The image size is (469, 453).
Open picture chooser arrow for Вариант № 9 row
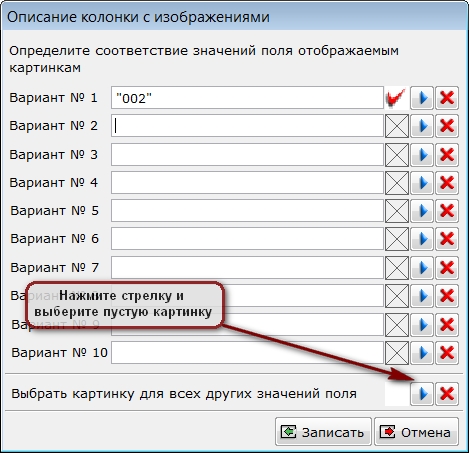point(422,325)
